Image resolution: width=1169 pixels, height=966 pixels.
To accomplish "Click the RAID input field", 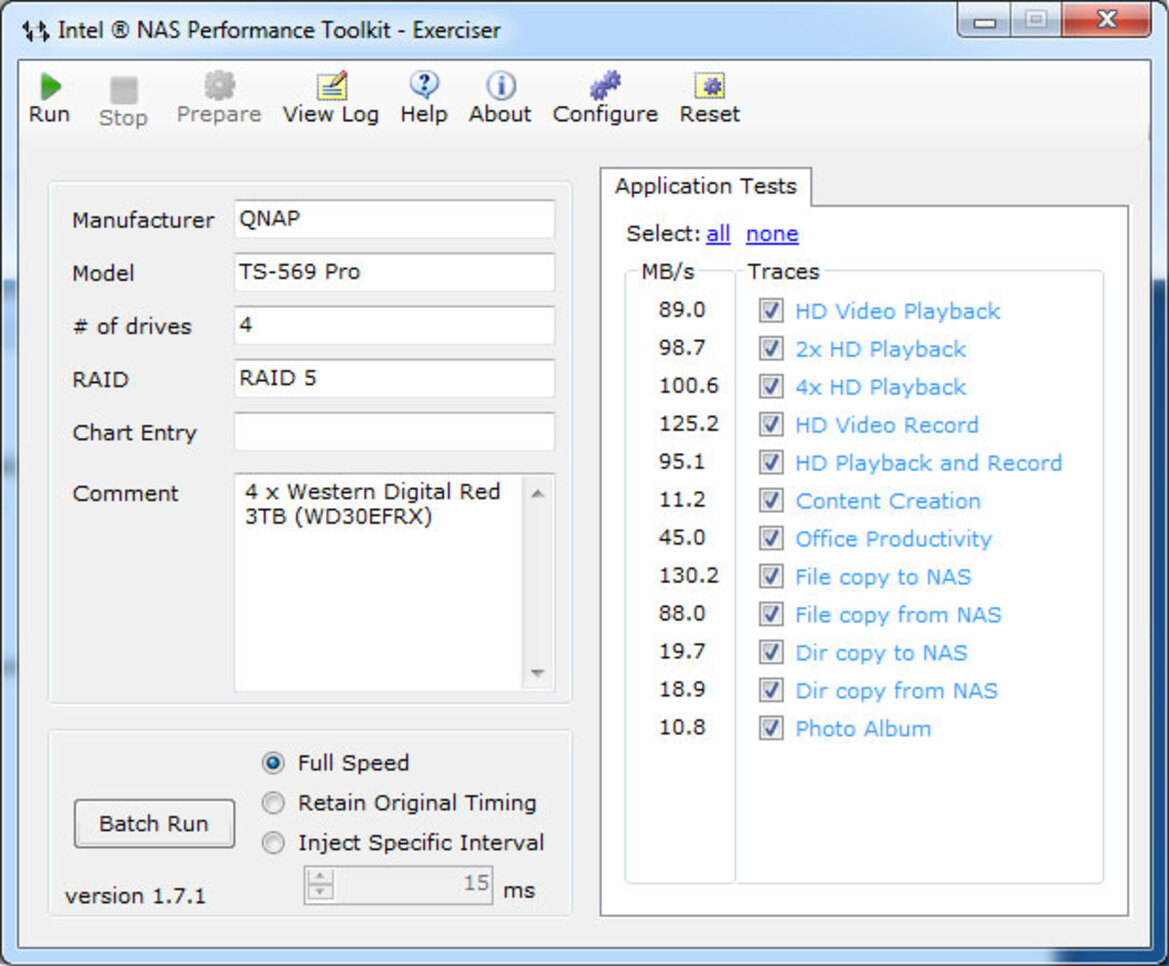I will pyautogui.click(x=394, y=378).
